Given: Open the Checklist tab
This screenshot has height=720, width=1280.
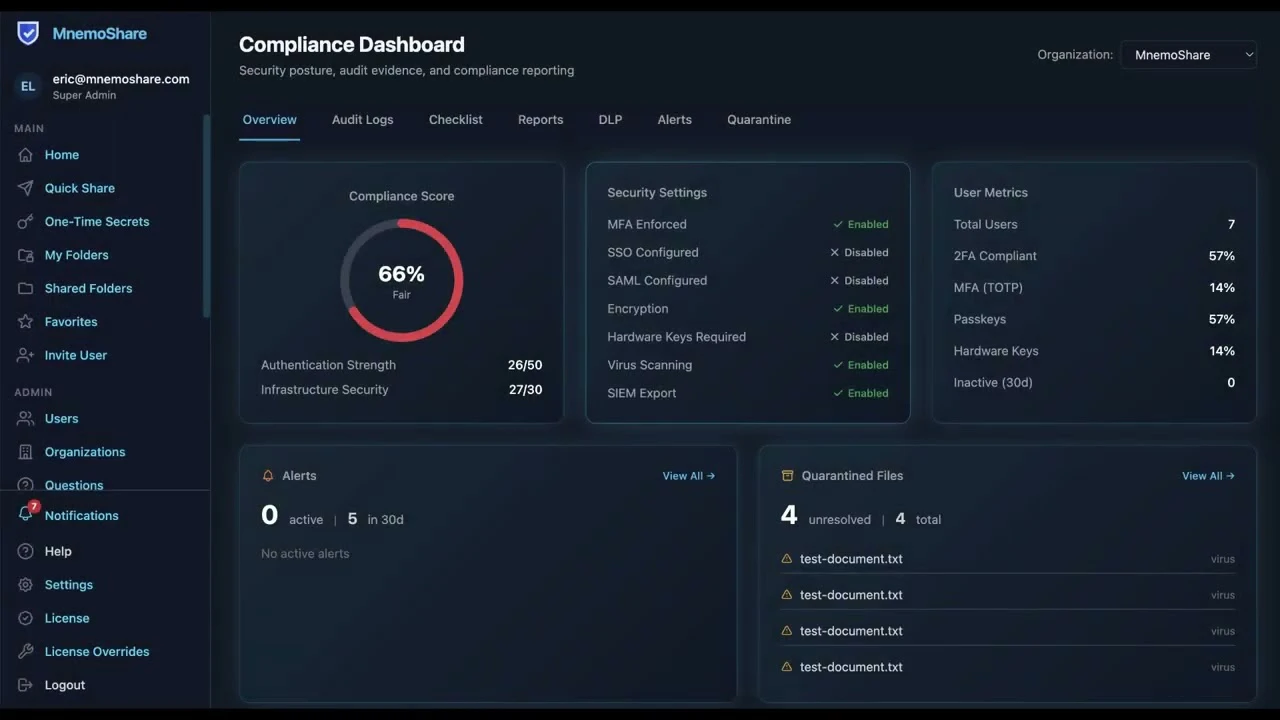Looking at the screenshot, I should coord(456,120).
